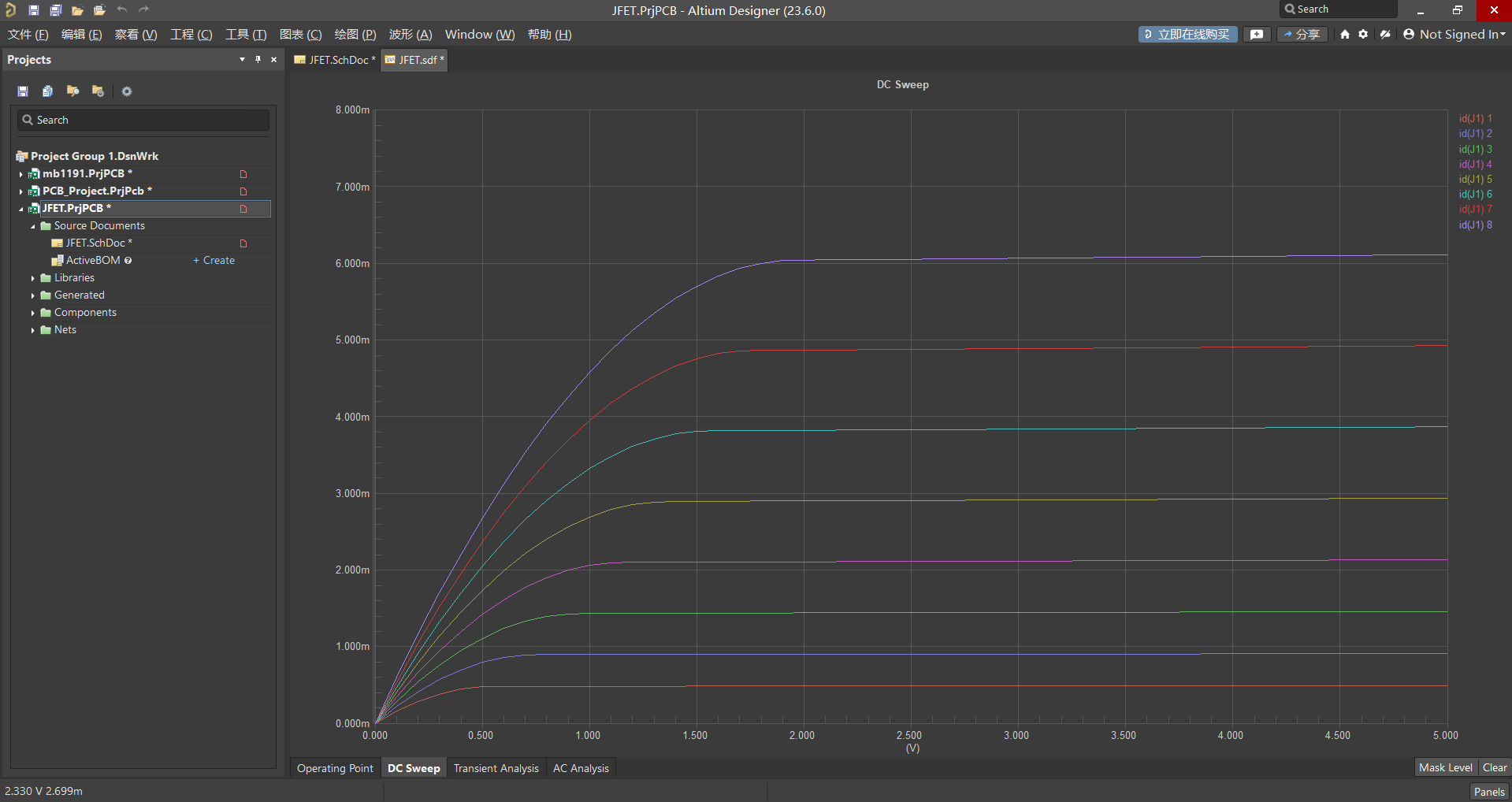The height and width of the screenshot is (802, 1512).
Task: Open the Projects panel dropdown arrow
Action: click(x=242, y=60)
